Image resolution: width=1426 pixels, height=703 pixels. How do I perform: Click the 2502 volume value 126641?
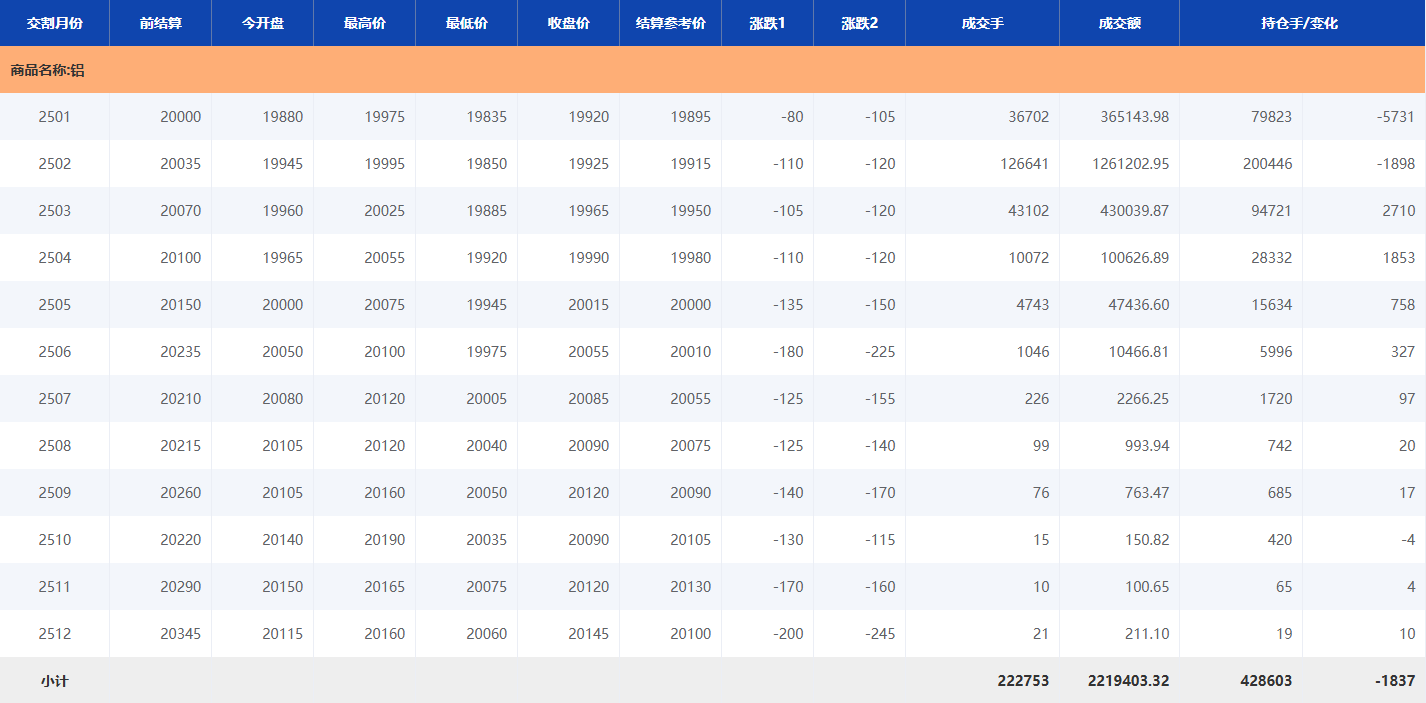(x=1024, y=164)
